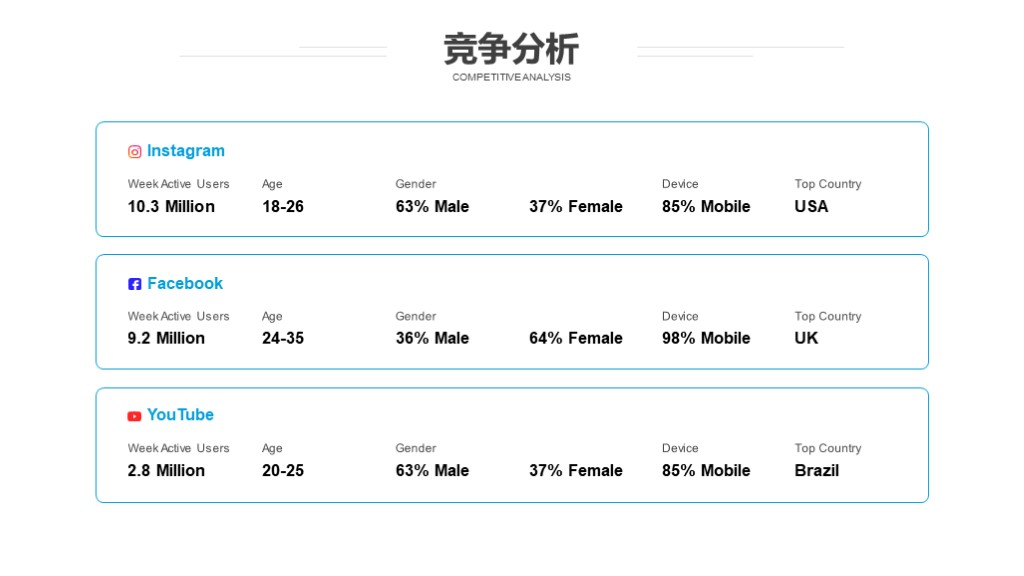Select Facebook's 98% Mobile text
The height and width of the screenshot is (576, 1024).
click(x=706, y=338)
